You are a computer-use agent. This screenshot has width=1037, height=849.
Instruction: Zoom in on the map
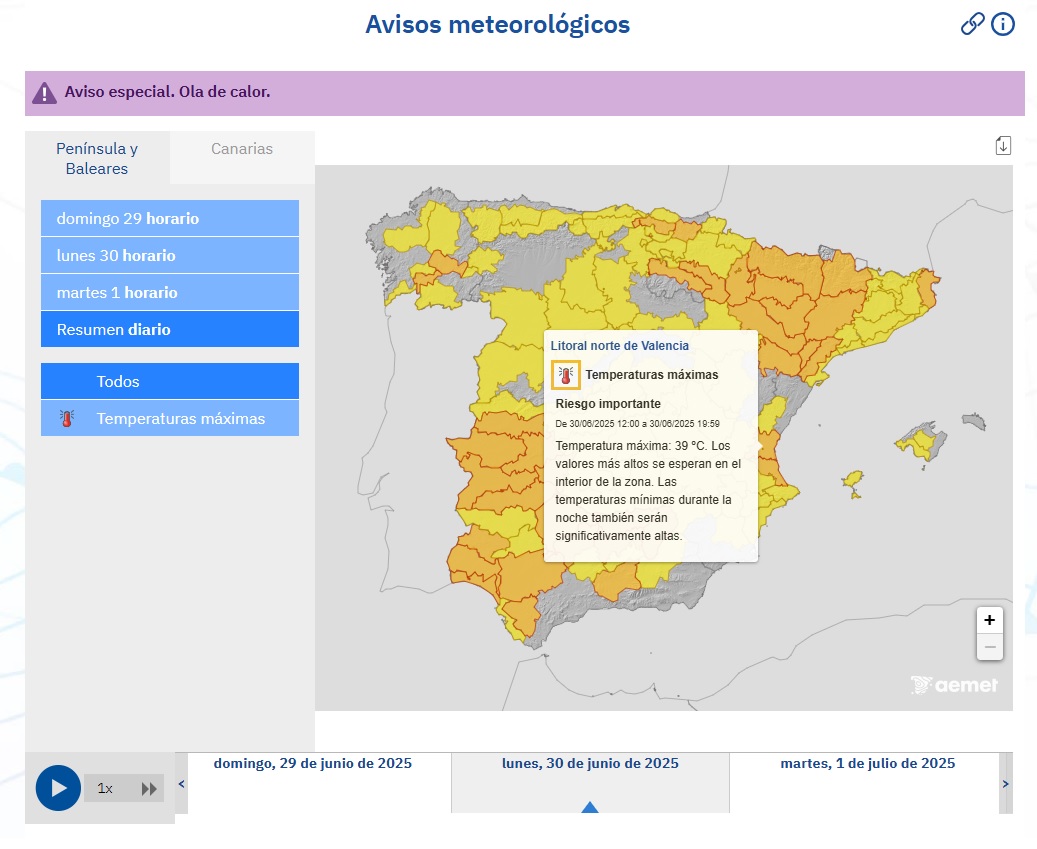[x=989, y=620]
